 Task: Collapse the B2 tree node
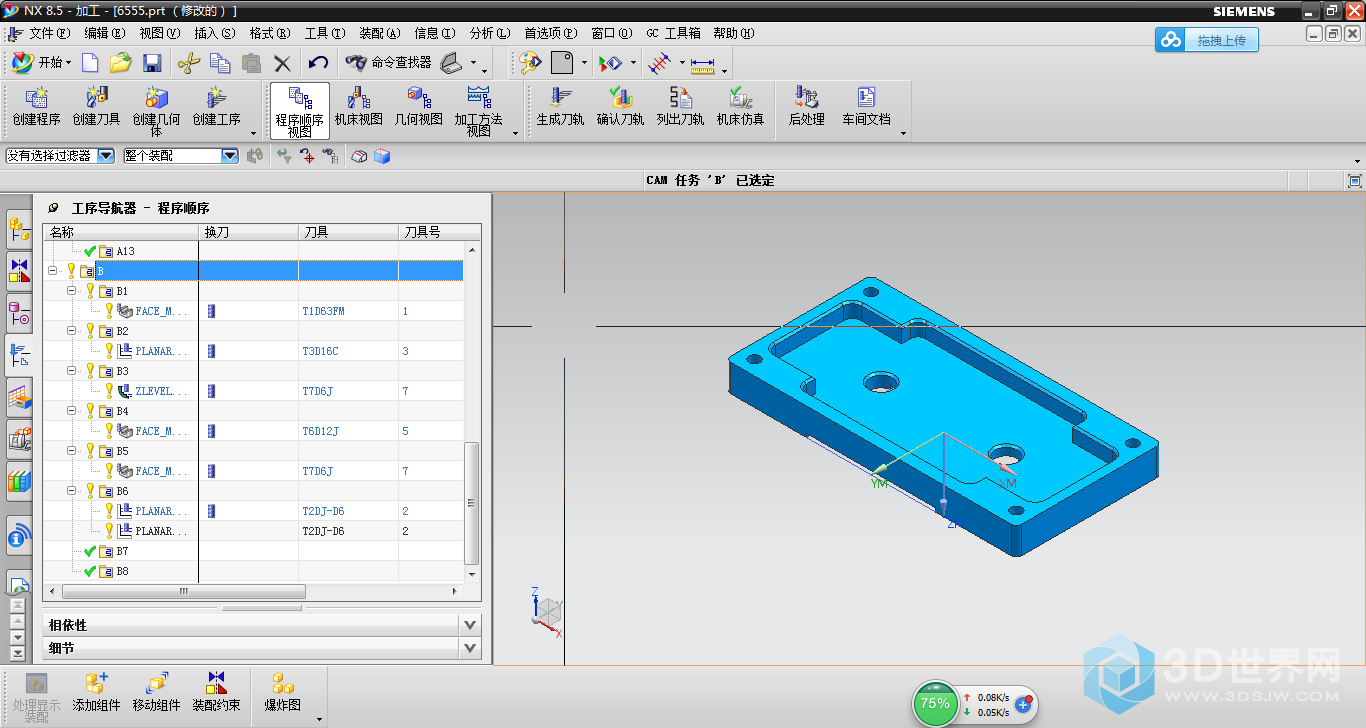pos(71,331)
